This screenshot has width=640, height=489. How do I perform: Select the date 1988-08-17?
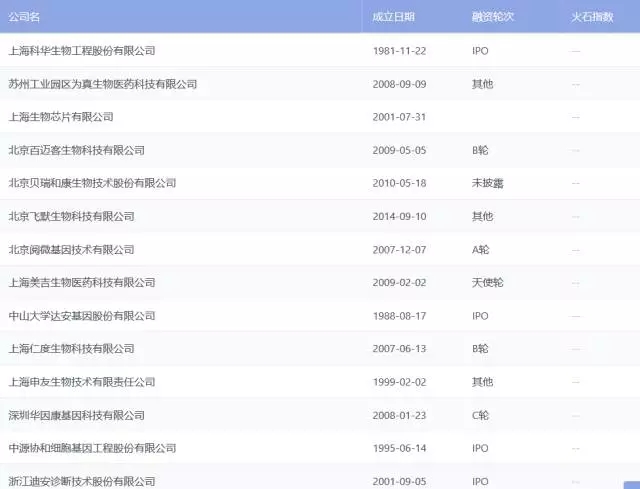point(399,316)
